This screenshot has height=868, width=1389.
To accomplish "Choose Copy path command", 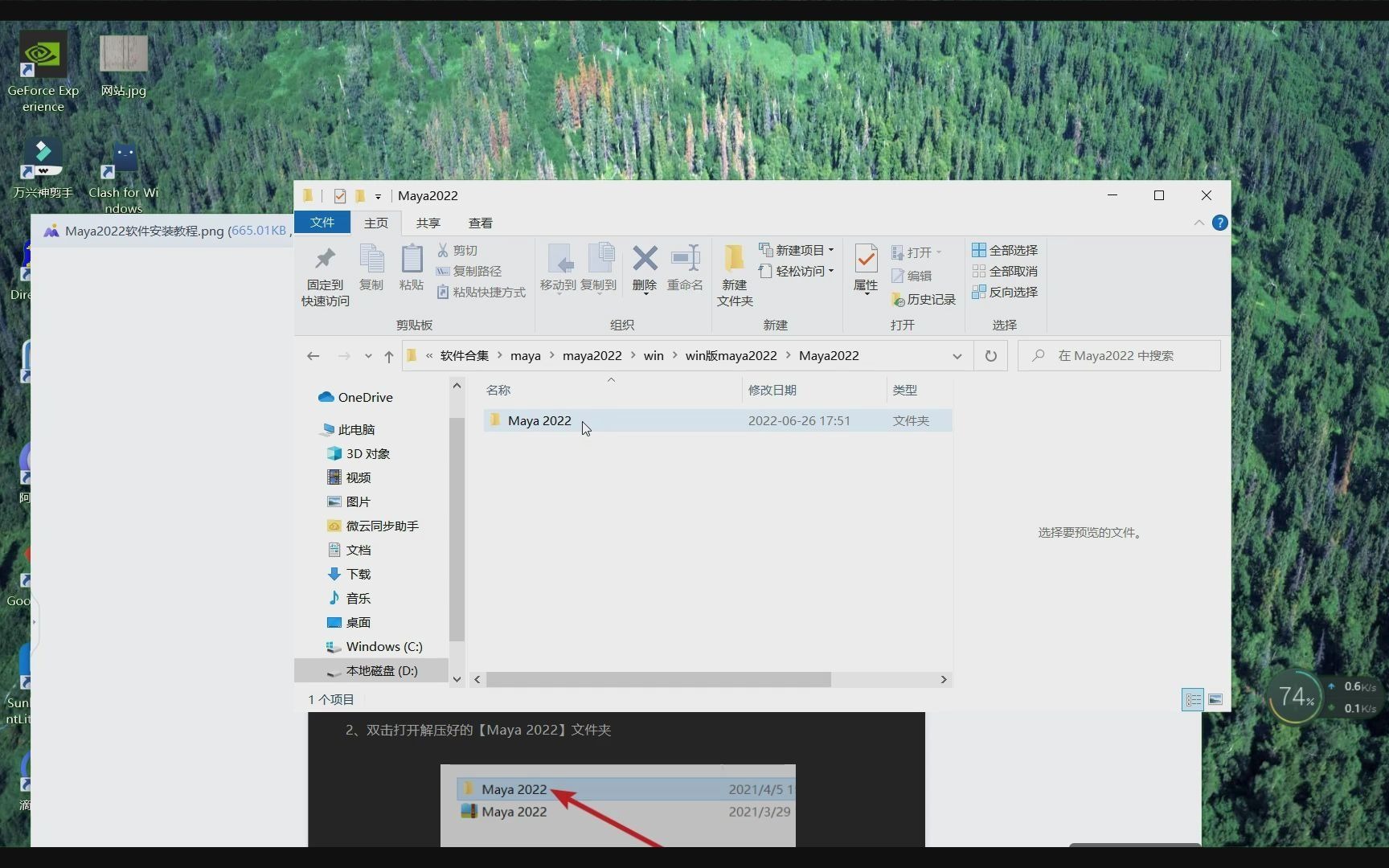I will [x=469, y=272].
